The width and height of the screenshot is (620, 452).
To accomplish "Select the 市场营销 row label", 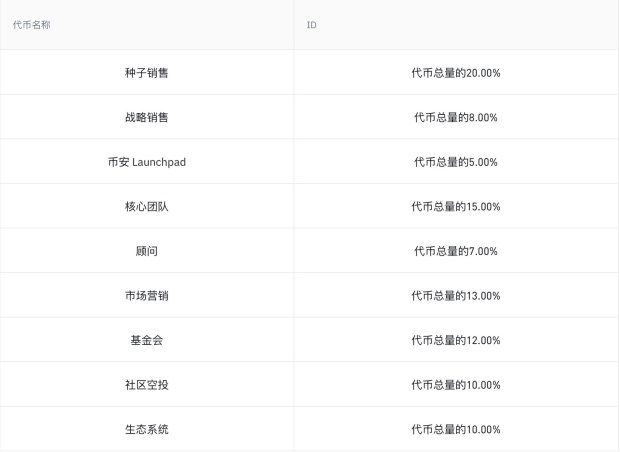I will [147, 296].
